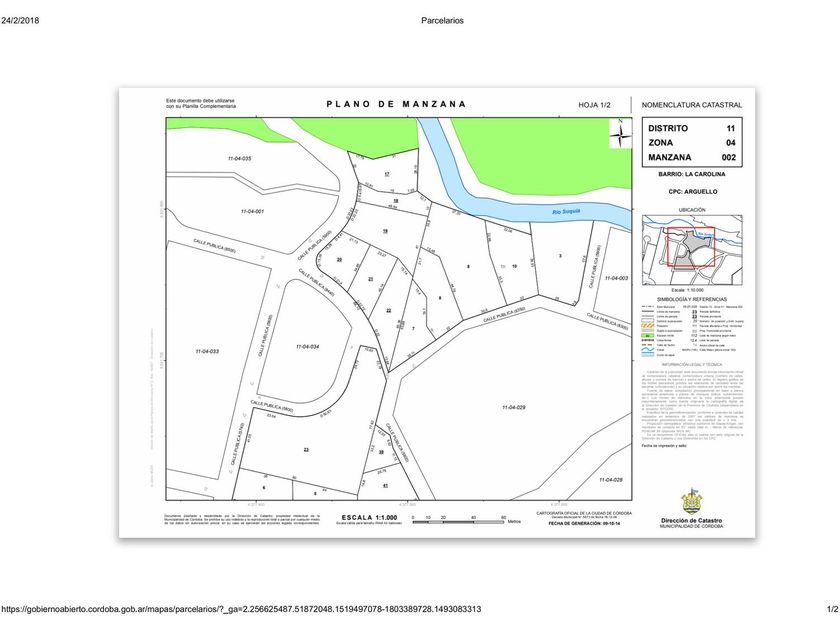Viewport: 840px width, 630px height.
Task: Click the "CPC: ARGUELLO" text
Action: tap(692, 191)
